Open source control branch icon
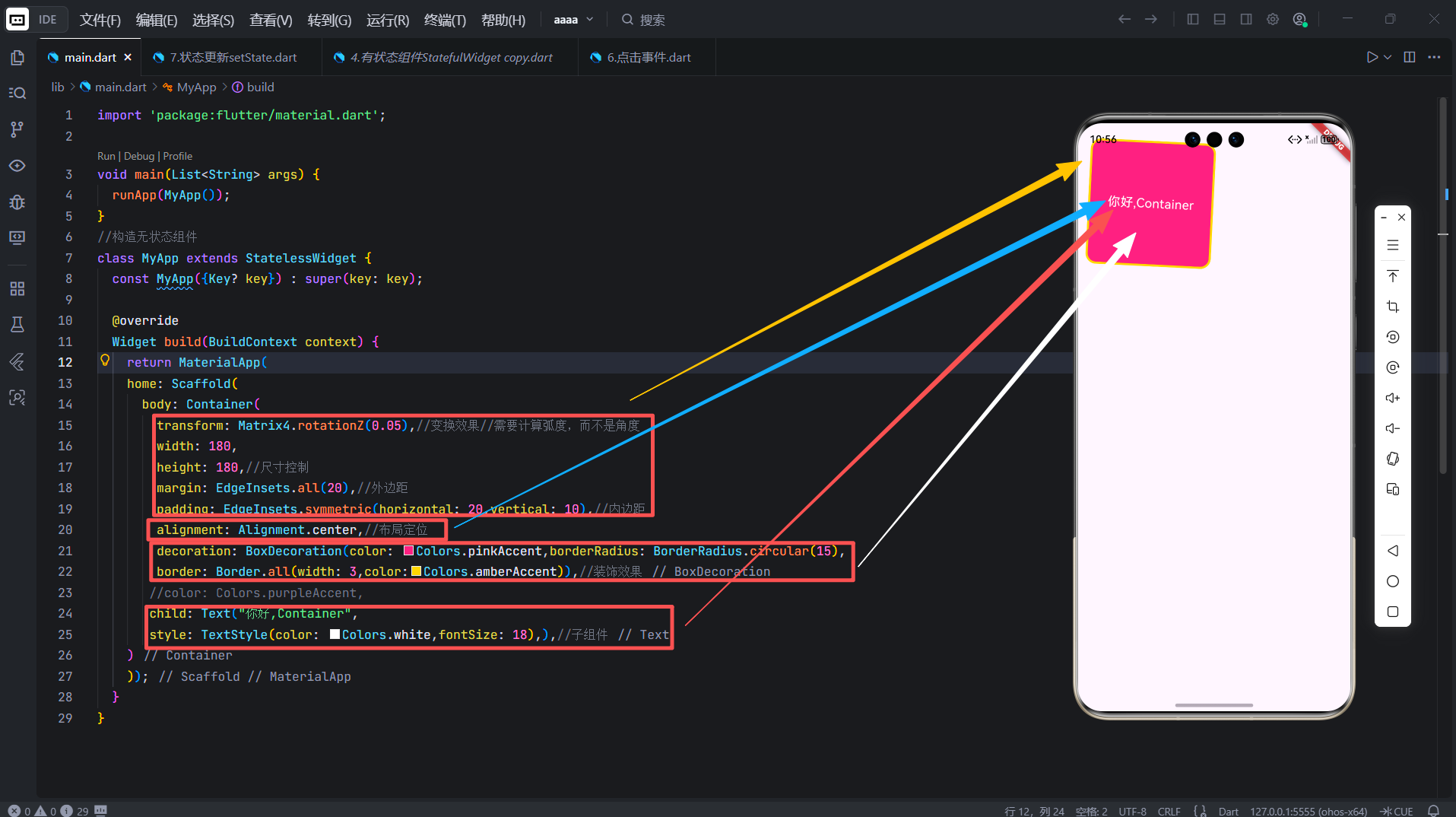This screenshot has height=817, width=1456. [x=17, y=129]
